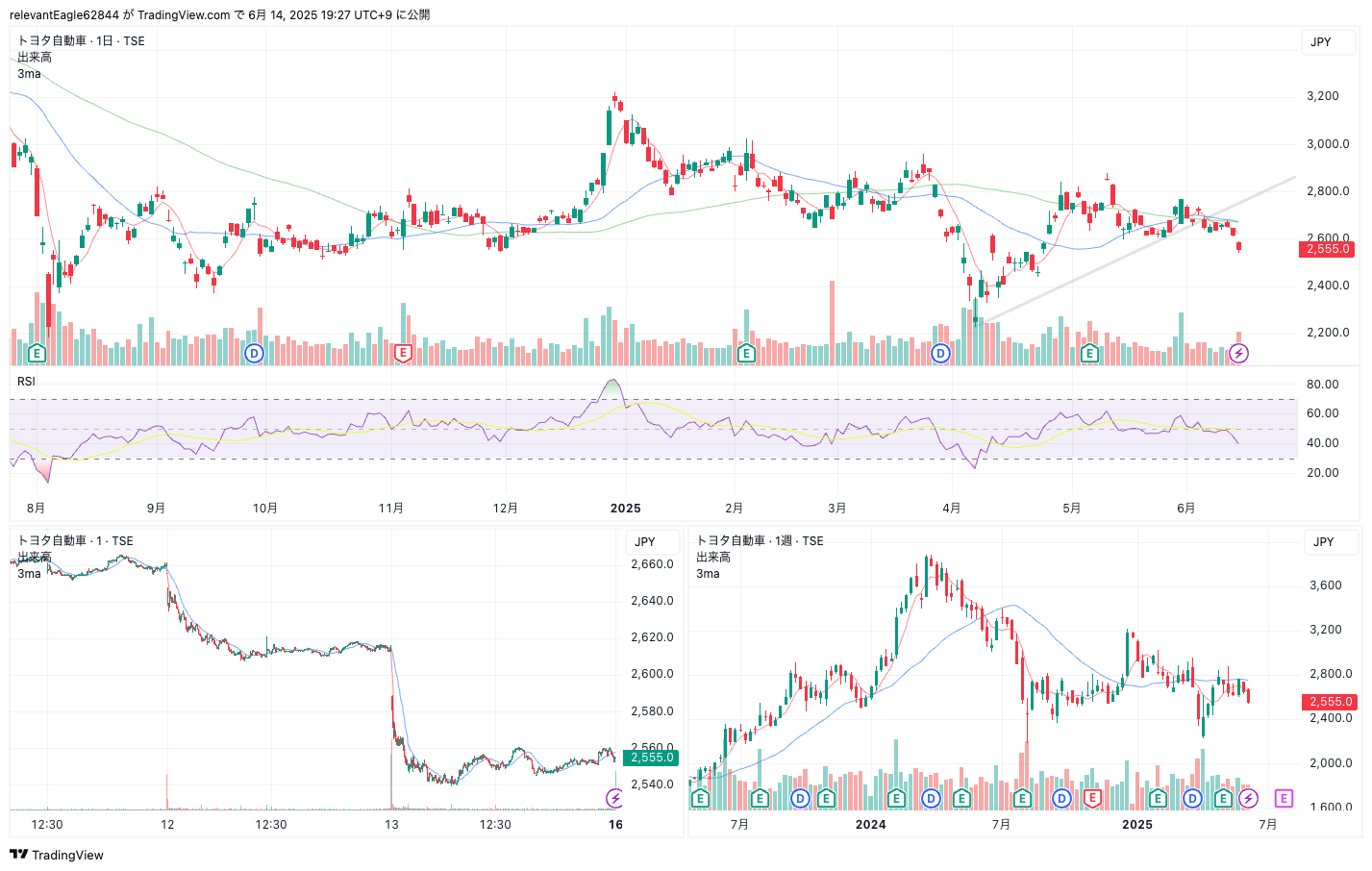
Task: Click the RSI indicator label
Action: click(26, 382)
